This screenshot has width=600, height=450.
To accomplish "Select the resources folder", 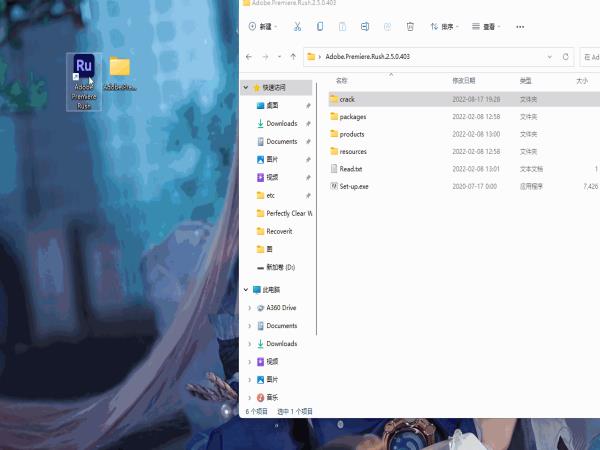I will click(464, 152).
